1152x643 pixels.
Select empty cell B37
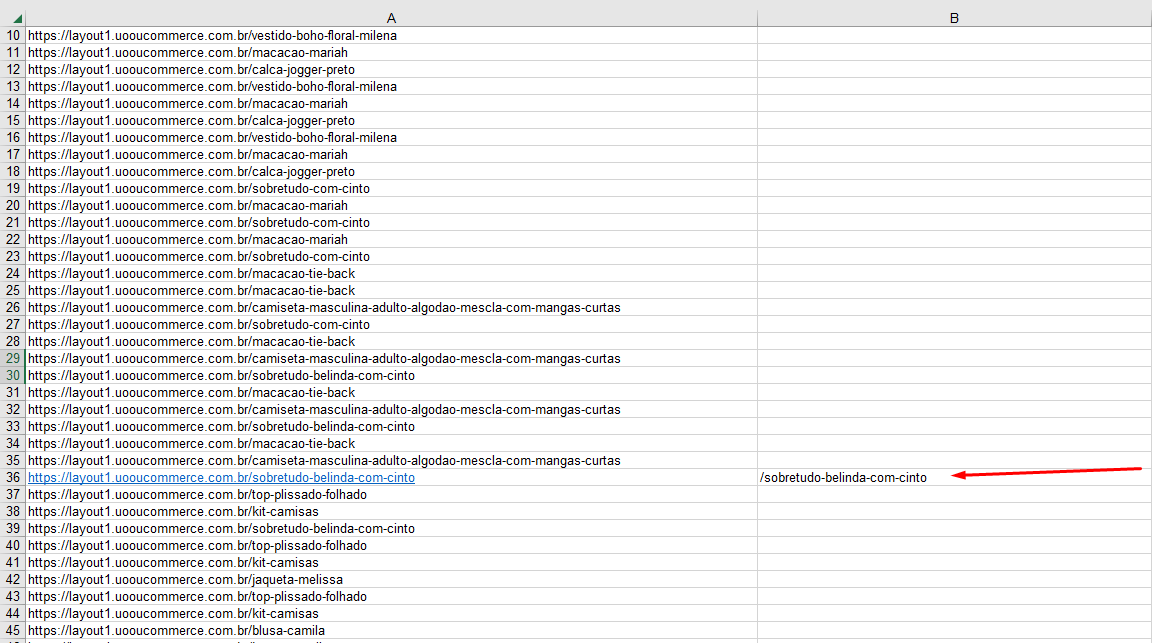click(954, 495)
